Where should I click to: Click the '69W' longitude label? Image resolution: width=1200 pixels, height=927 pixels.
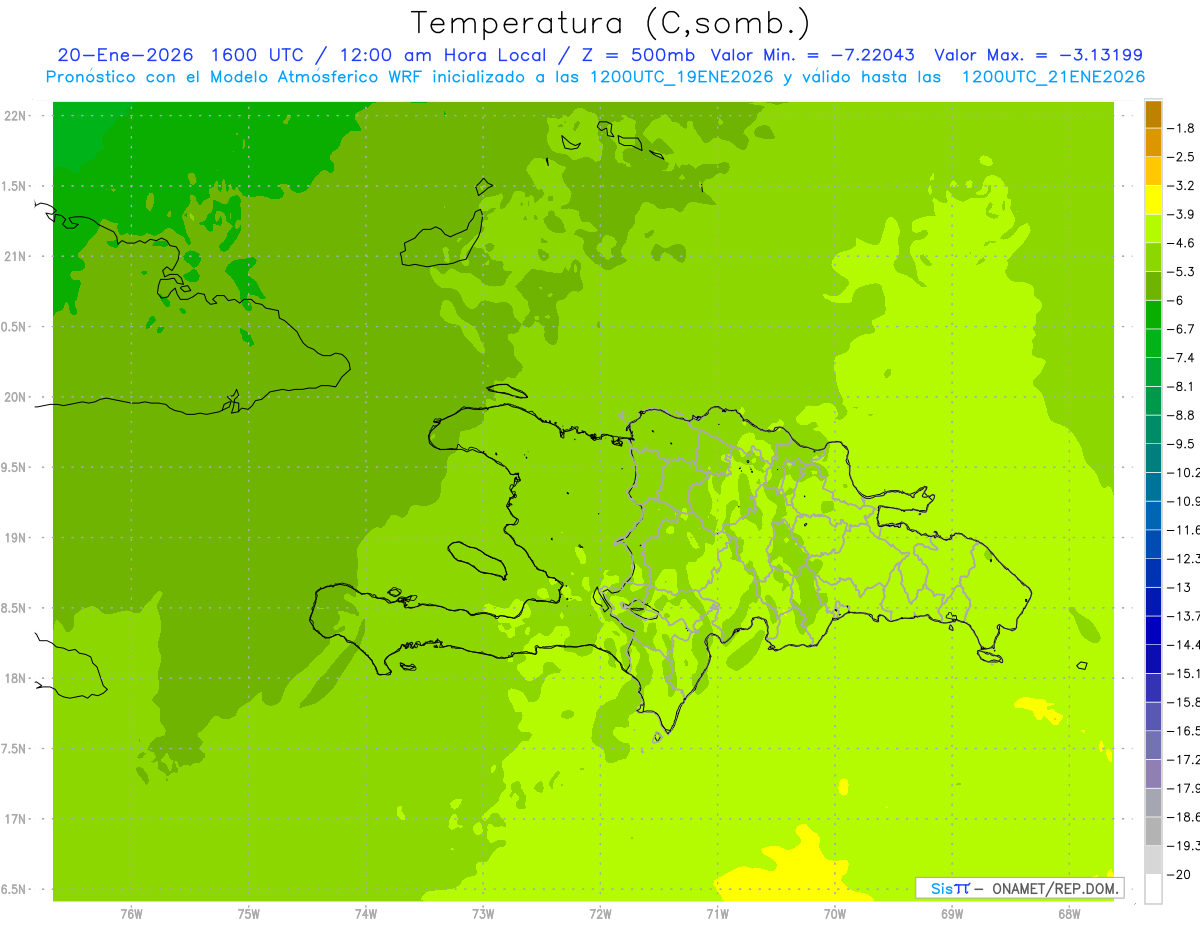coord(951,913)
